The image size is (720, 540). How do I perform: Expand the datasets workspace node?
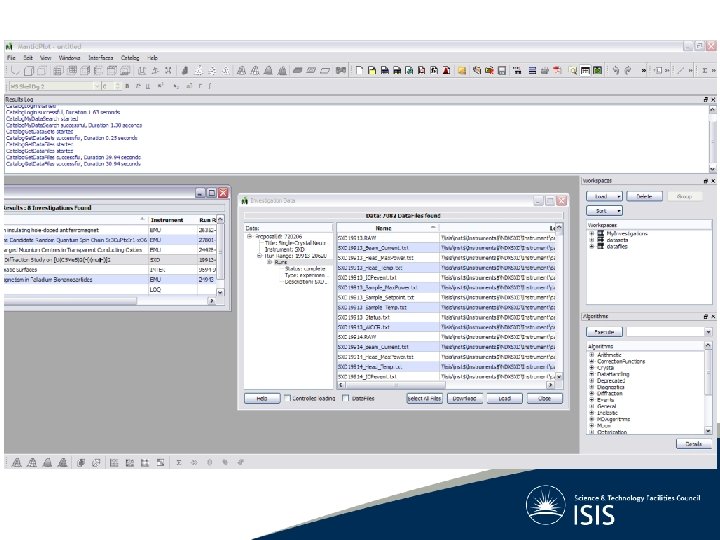(592, 240)
